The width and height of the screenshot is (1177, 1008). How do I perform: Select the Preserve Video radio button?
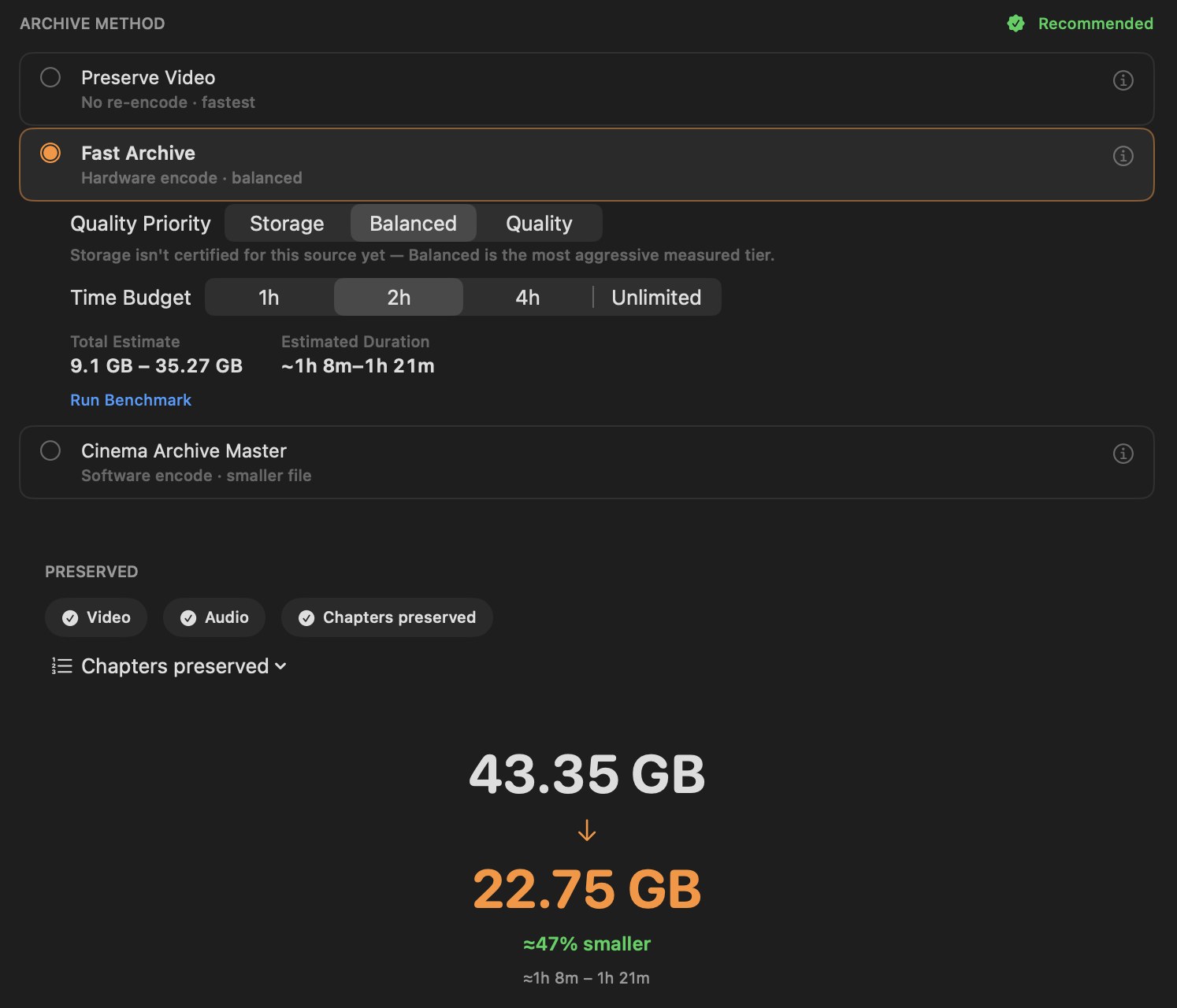[50, 77]
